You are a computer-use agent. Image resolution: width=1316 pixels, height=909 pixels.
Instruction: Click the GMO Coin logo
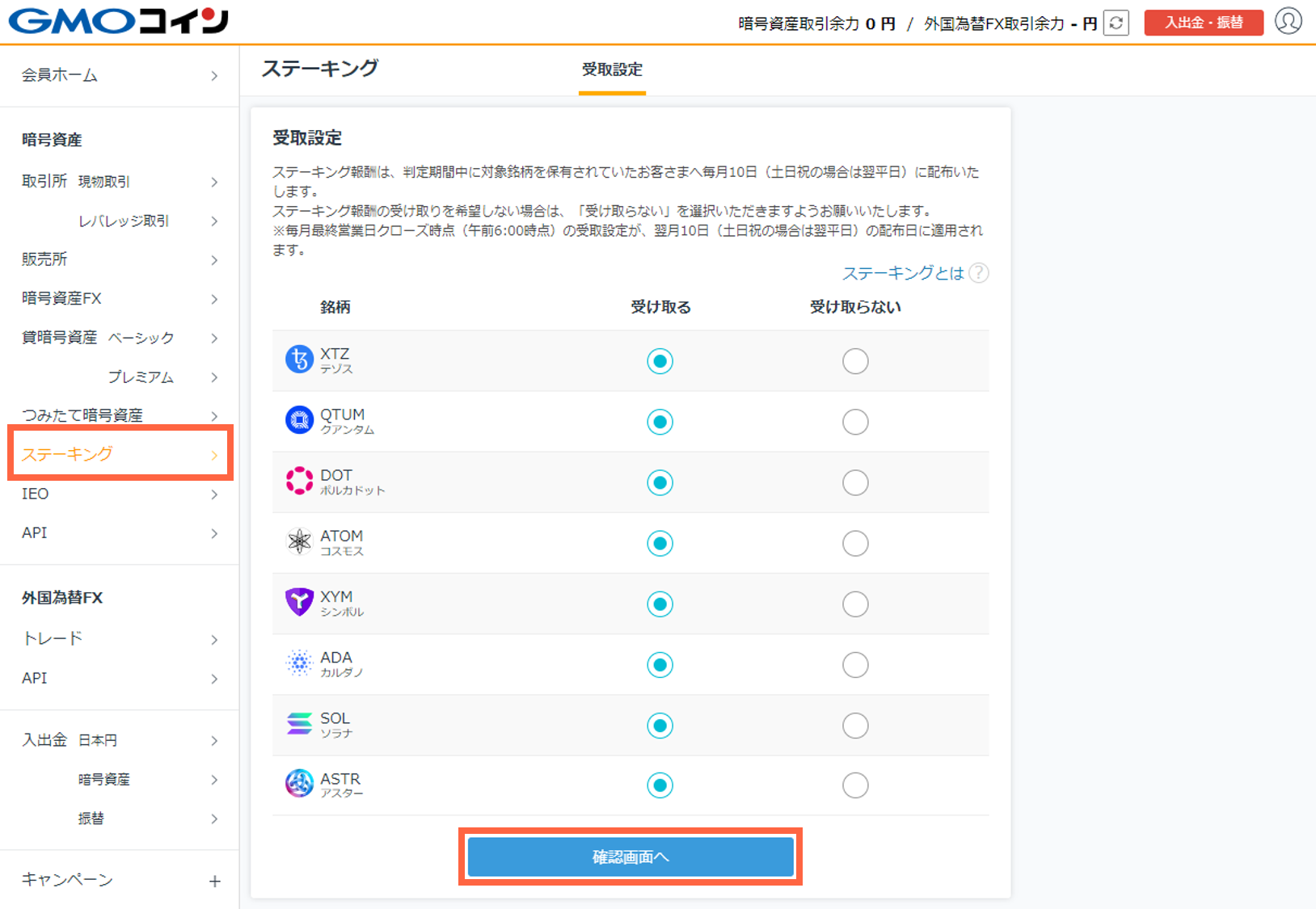tap(119, 22)
